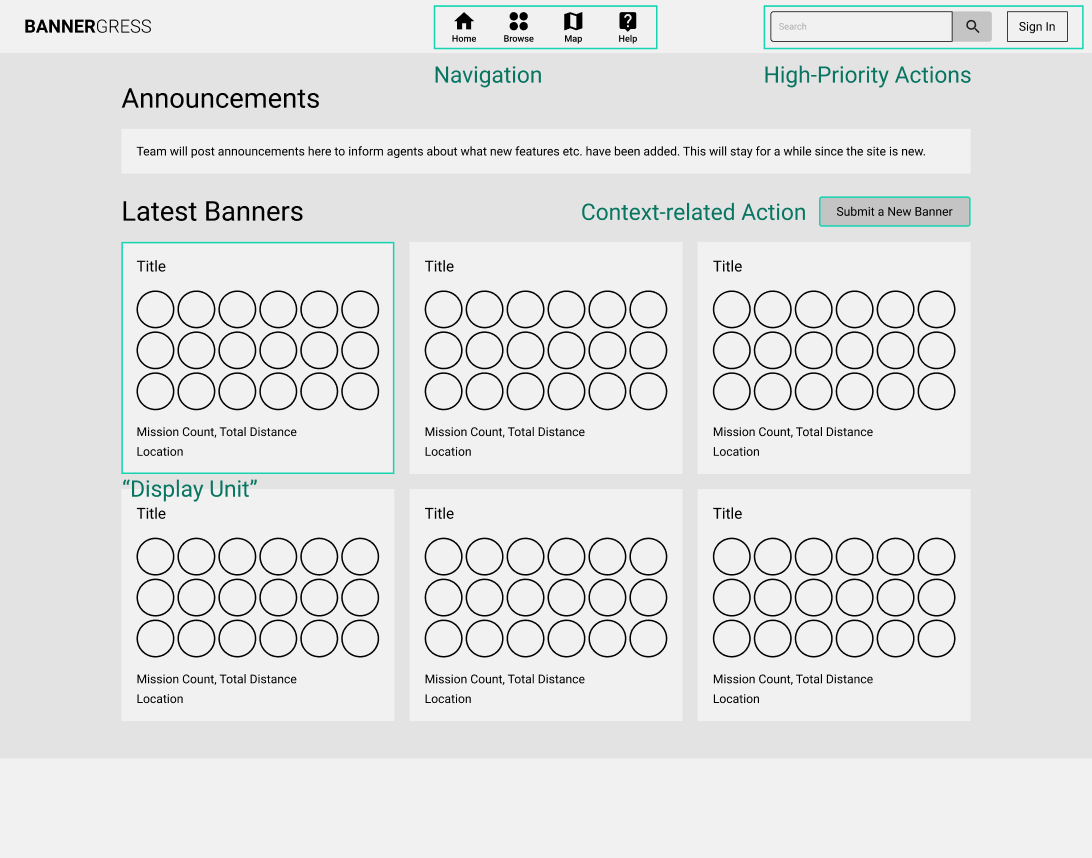1092x858 pixels.
Task: Open the bottom-middle banner card title
Action: (x=440, y=513)
